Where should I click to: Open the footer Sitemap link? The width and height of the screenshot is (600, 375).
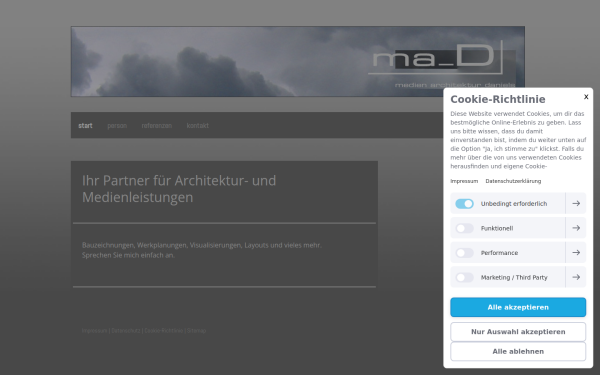pyautogui.click(x=197, y=331)
